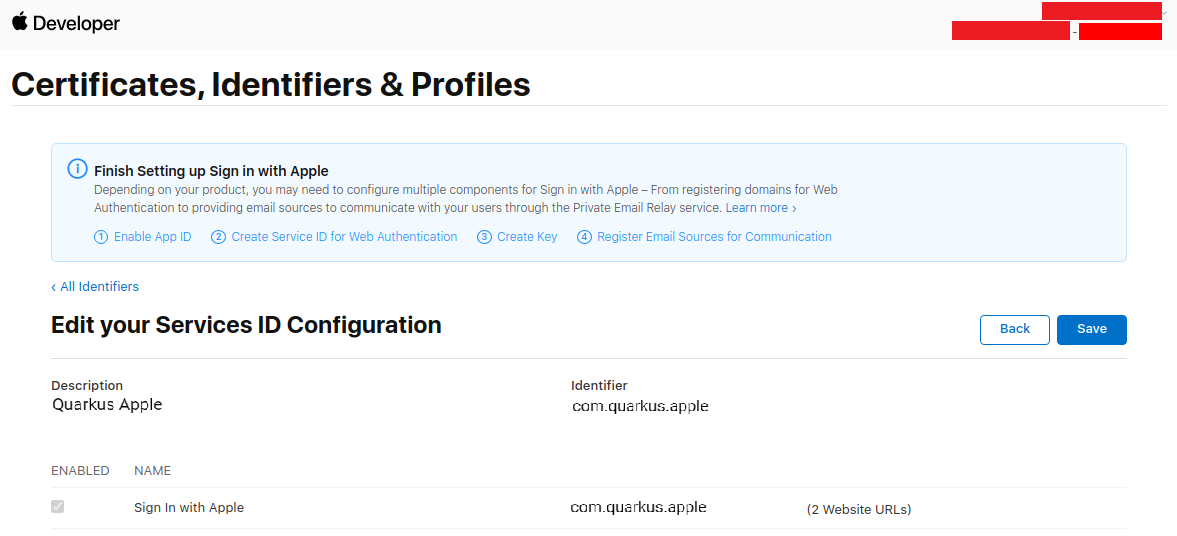Click the NAME column header
The height and width of the screenshot is (536, 1177).
[152, 471]
